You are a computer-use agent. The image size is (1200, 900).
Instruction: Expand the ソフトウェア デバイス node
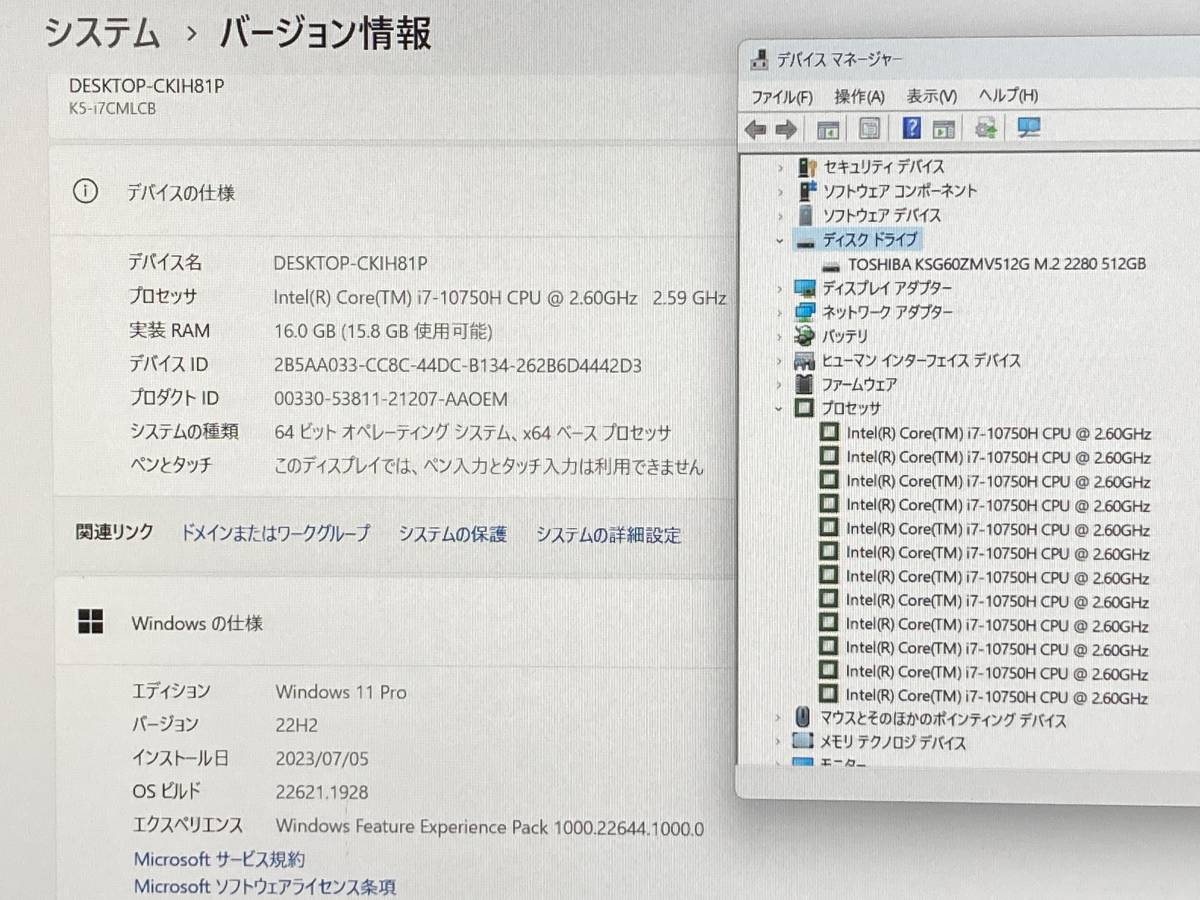pyautogui.click(x=780, y=215)
